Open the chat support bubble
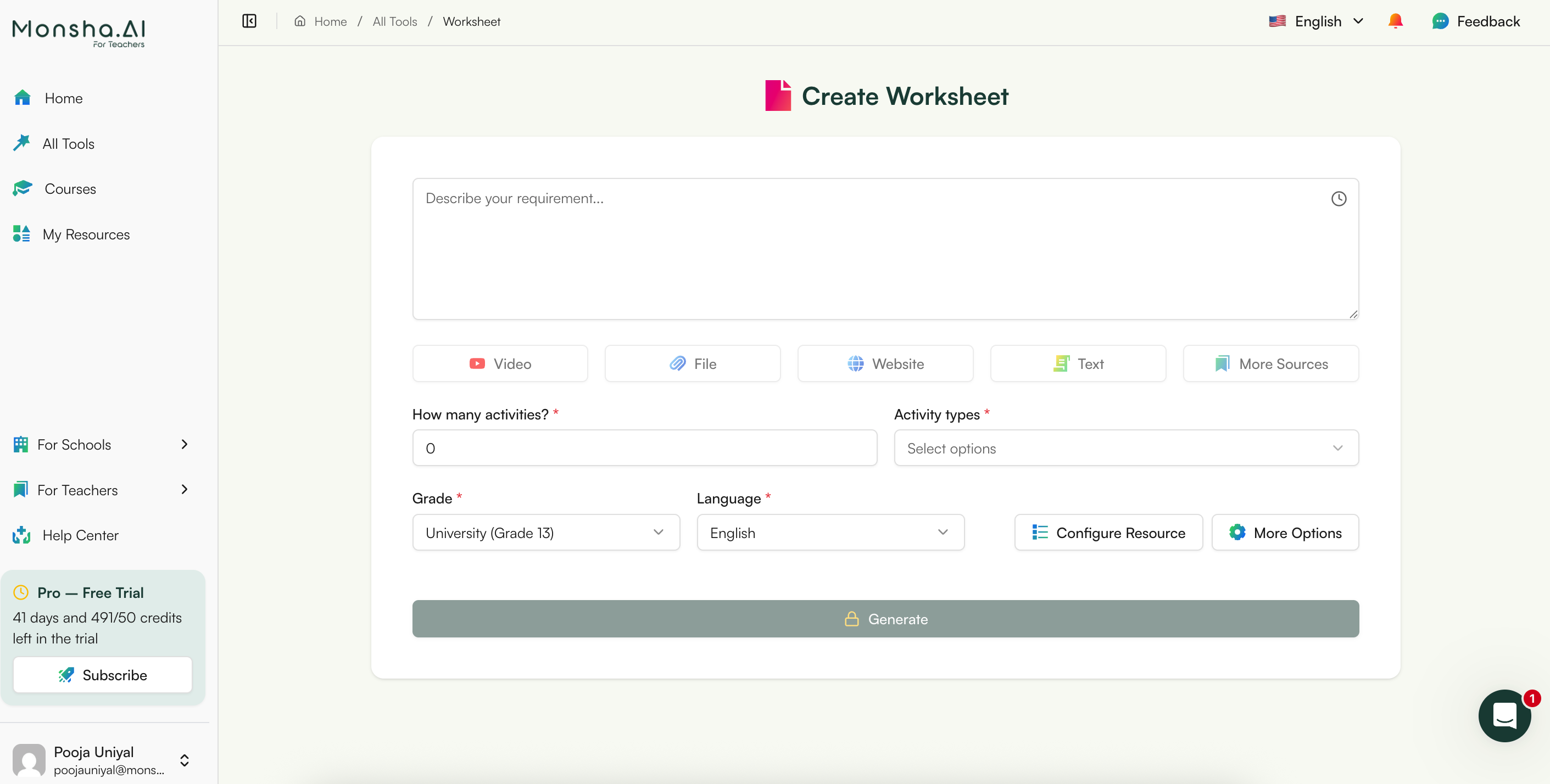 pyautogui.click(x=1504, y=715)
